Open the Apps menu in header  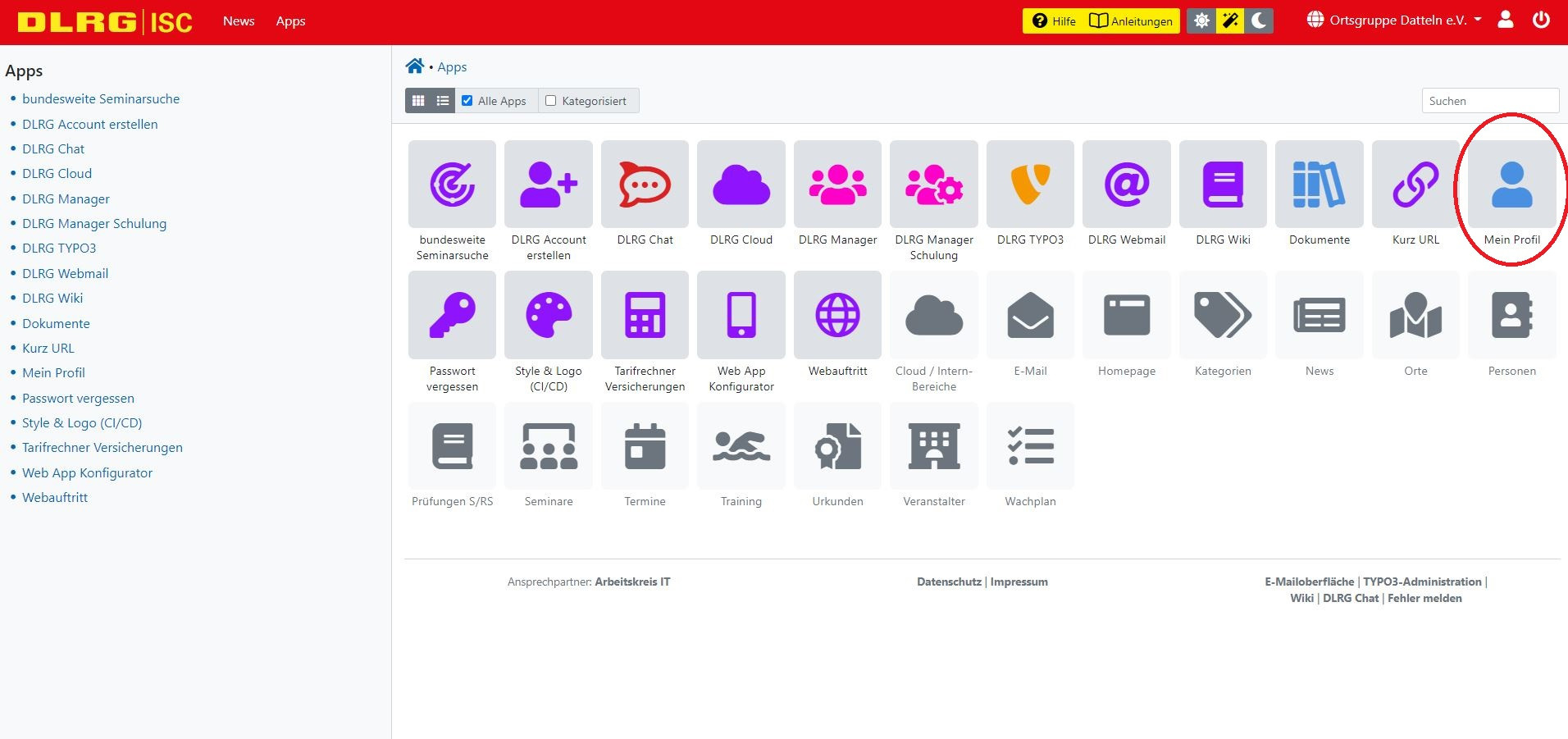[x=290, y=21]
